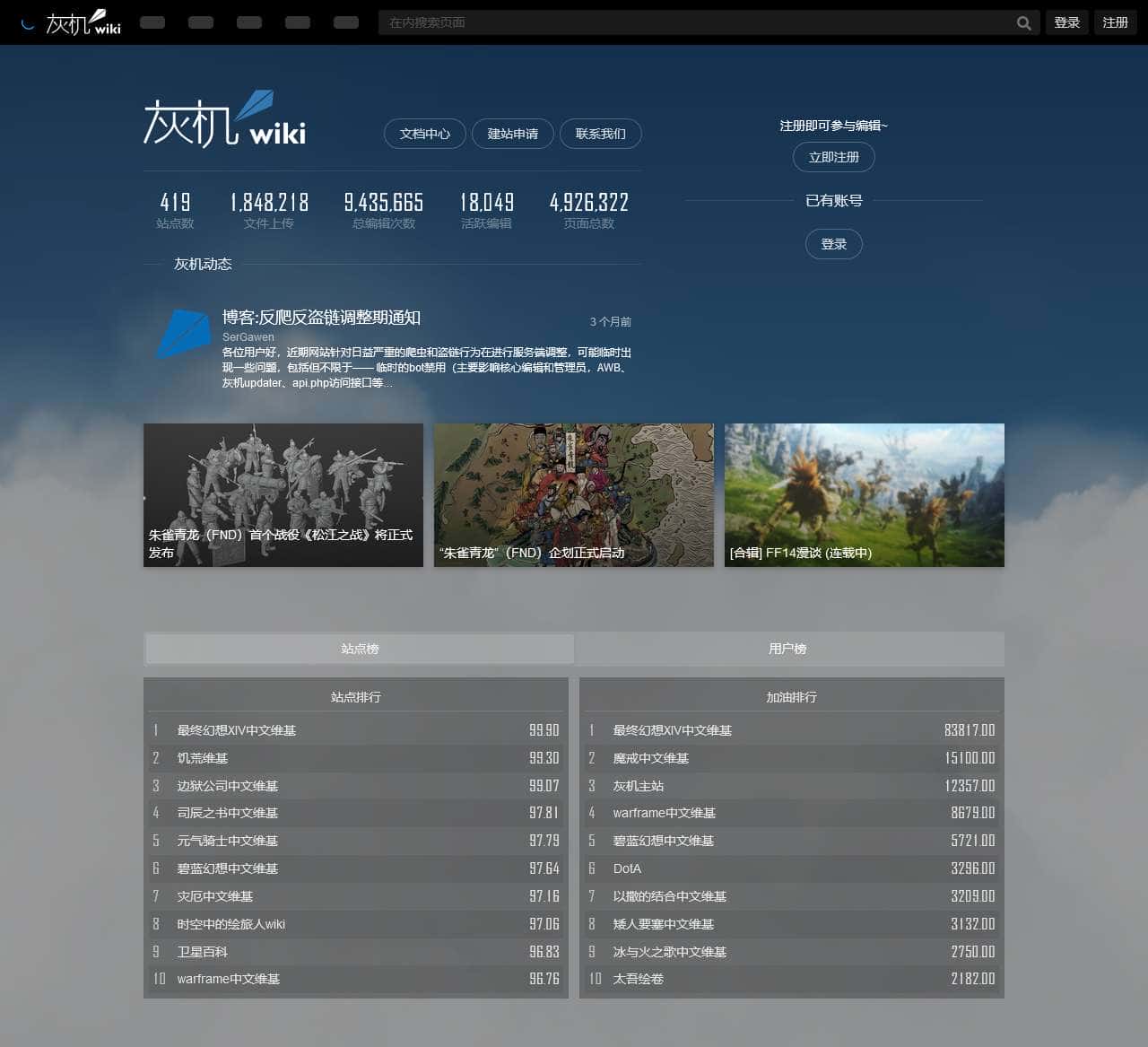
Task: Click the 立即注册 button
Action: pyautogui.click(x=833, y=157)
